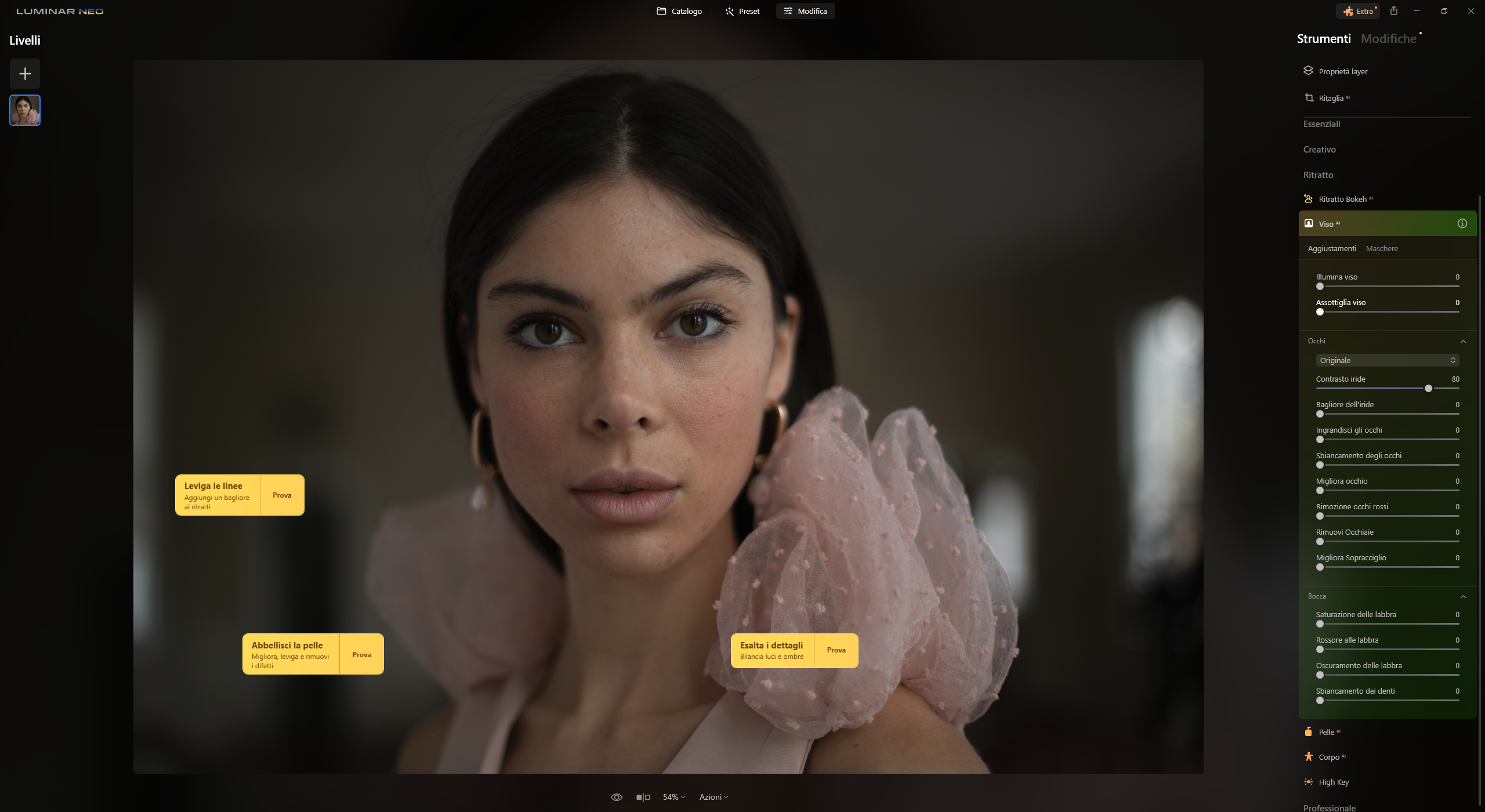Collapse the Bocca section
The image size is (1485, 812).
[x=1462, y=596]
